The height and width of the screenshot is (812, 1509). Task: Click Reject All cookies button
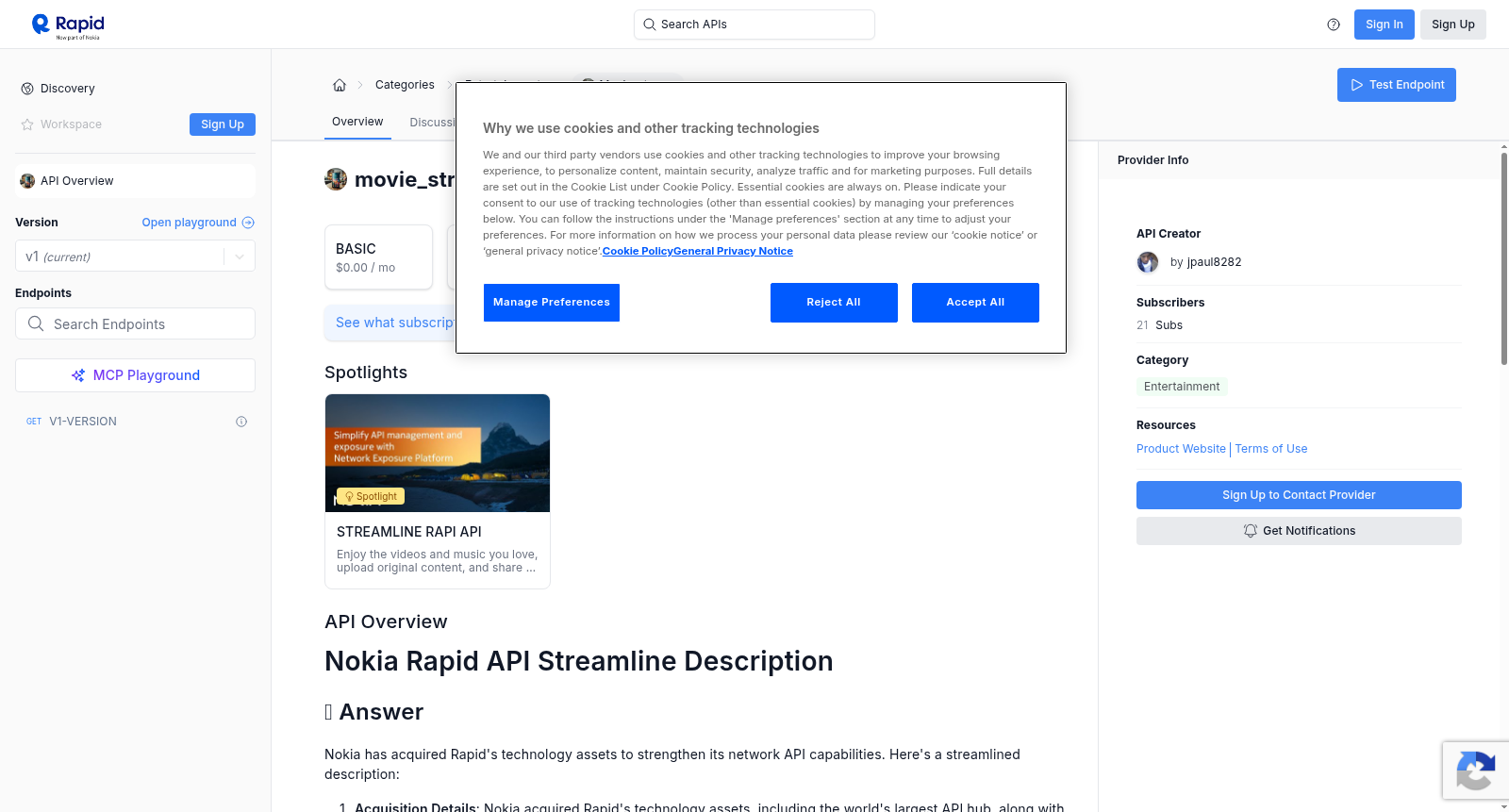tap(834, 303)
